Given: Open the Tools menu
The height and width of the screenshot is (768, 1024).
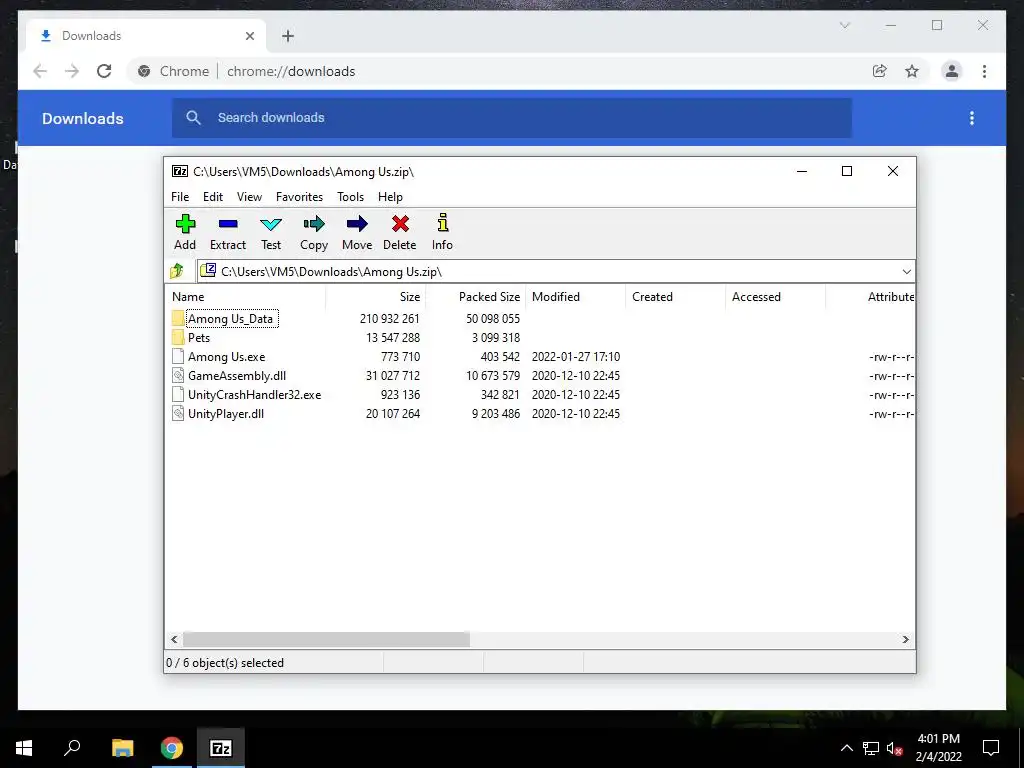Looking at the screenshot, I should coord(351,197).
